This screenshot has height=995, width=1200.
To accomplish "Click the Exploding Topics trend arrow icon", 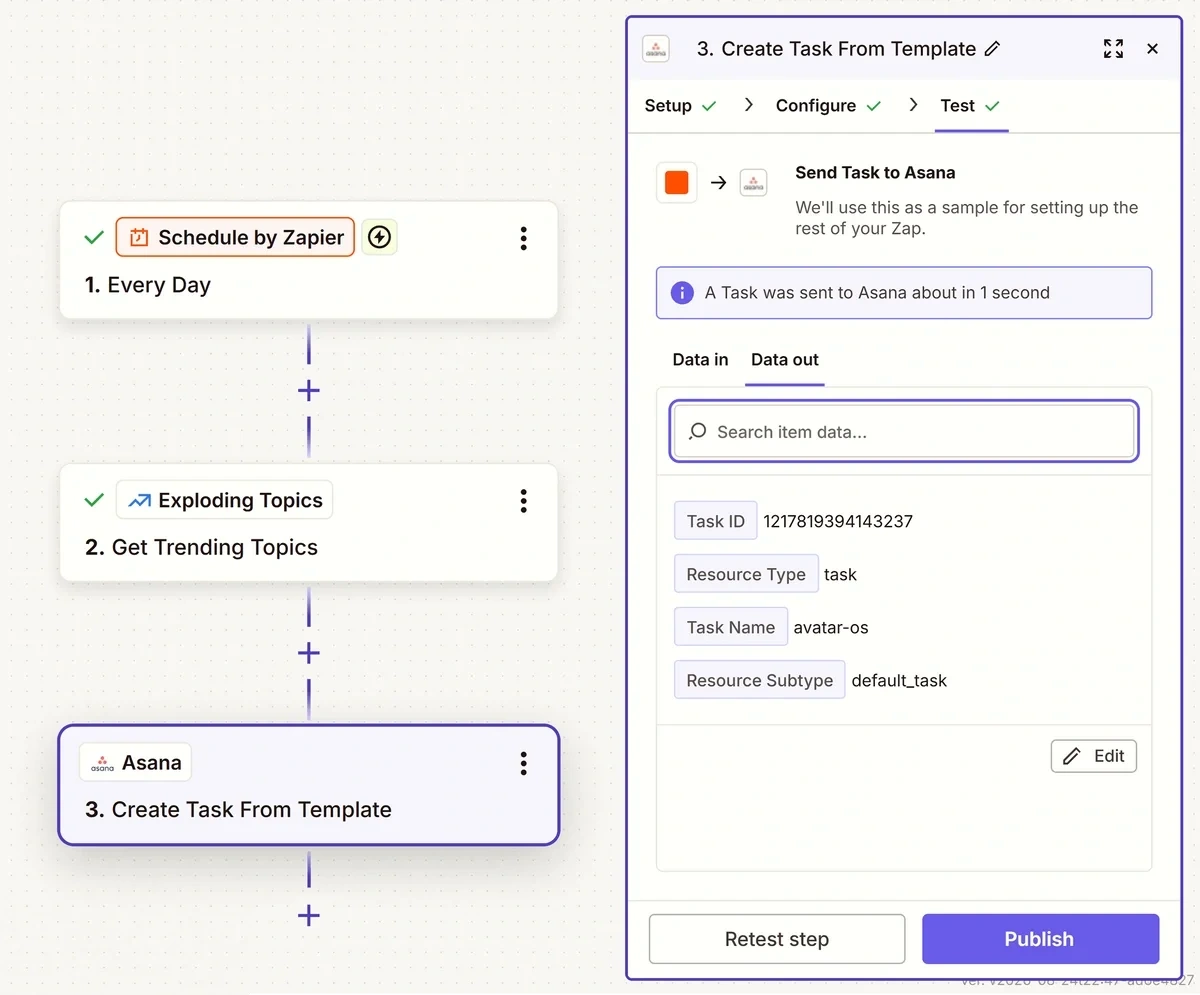I will click(140, 501).
